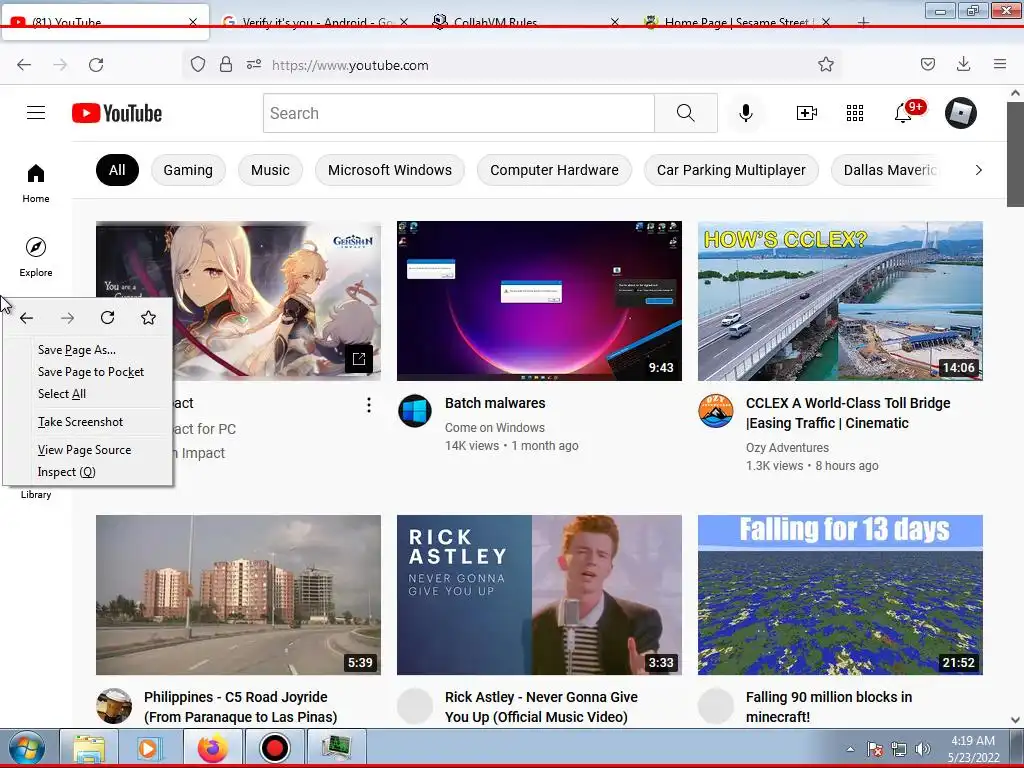Select the Car Parking Multiplayer chip

tap(731, 170)
